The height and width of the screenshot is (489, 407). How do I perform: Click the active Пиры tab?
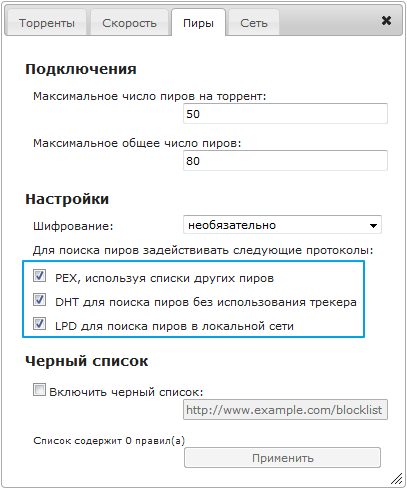coord(198,23)
